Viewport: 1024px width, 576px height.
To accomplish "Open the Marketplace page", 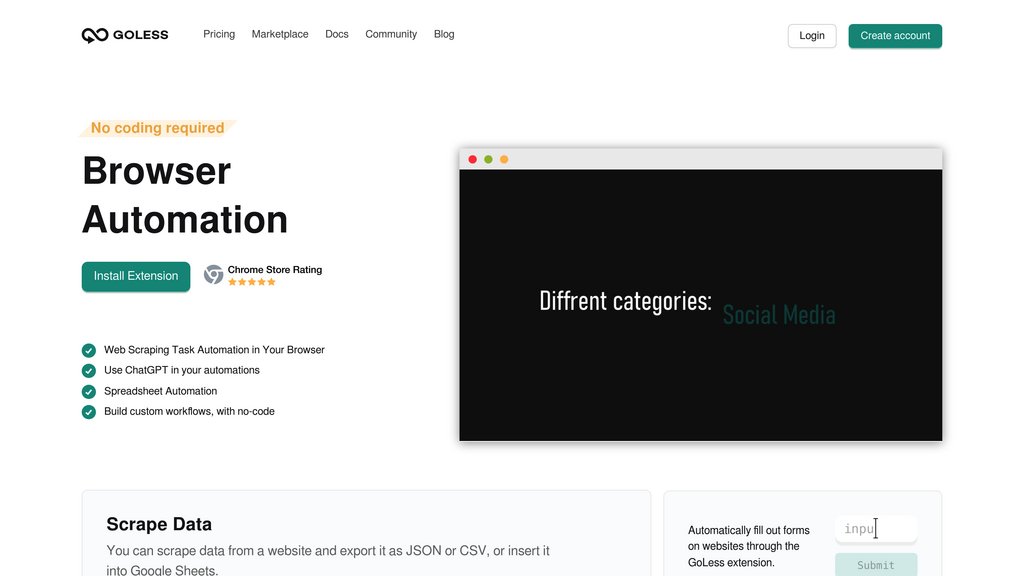I will pyautogui.click(x=280, y=34).
